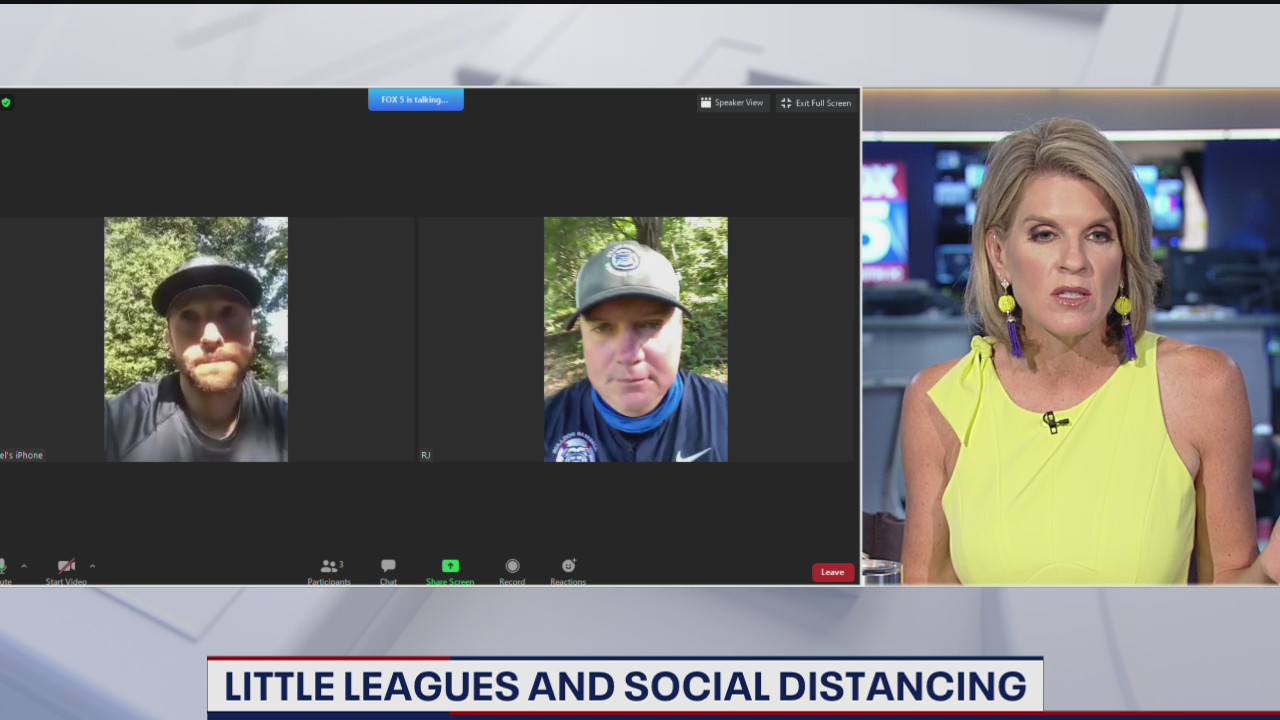Select the bearded man's video tile
The image size is (1280, 720).
tap(196, 339)
